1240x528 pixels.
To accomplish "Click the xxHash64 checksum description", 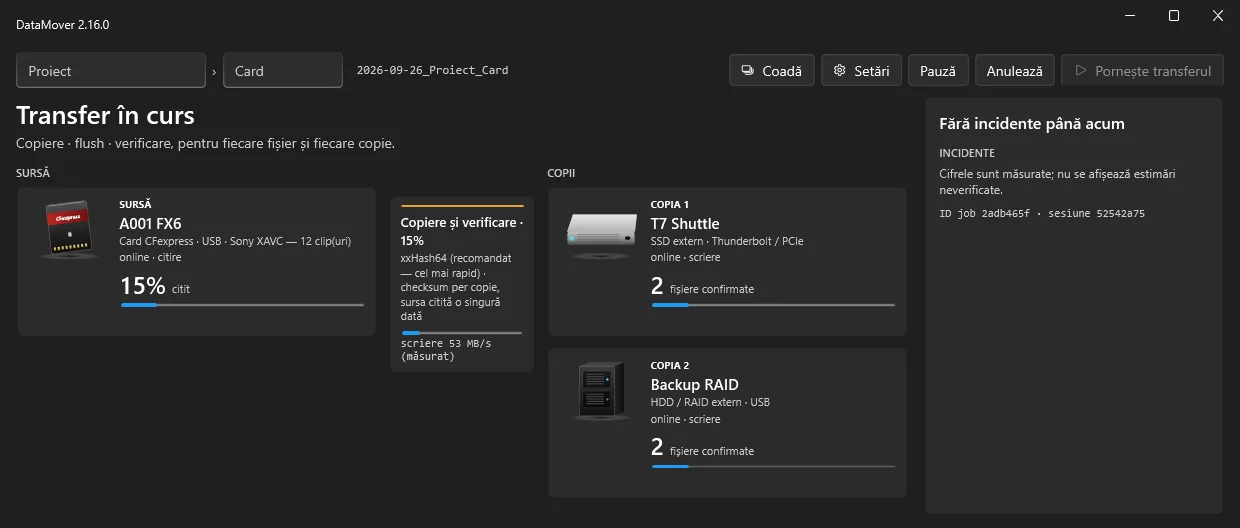I will 457,287.
